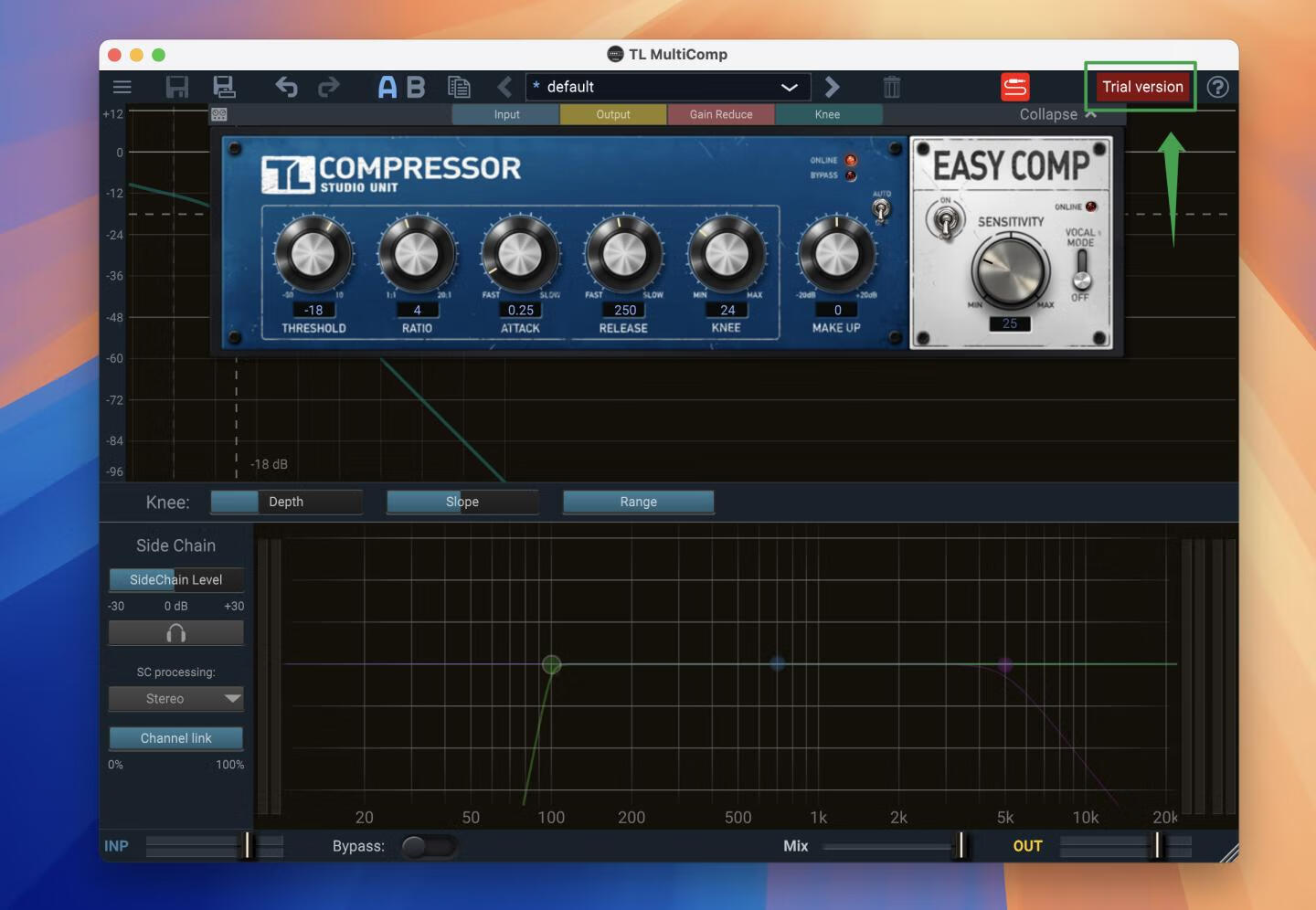Click the Knee Depth slider
The image size is (1316, 910).
click(x=286, y=502)
